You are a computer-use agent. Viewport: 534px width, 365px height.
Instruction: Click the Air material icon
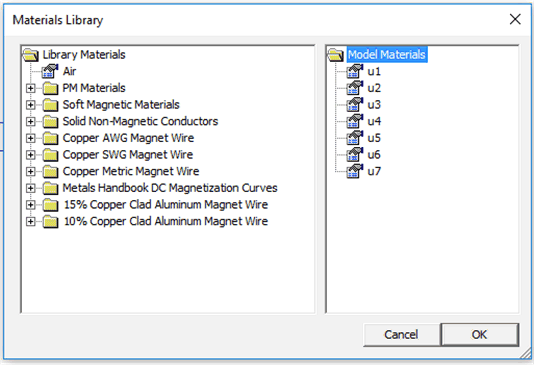point(50,71)
